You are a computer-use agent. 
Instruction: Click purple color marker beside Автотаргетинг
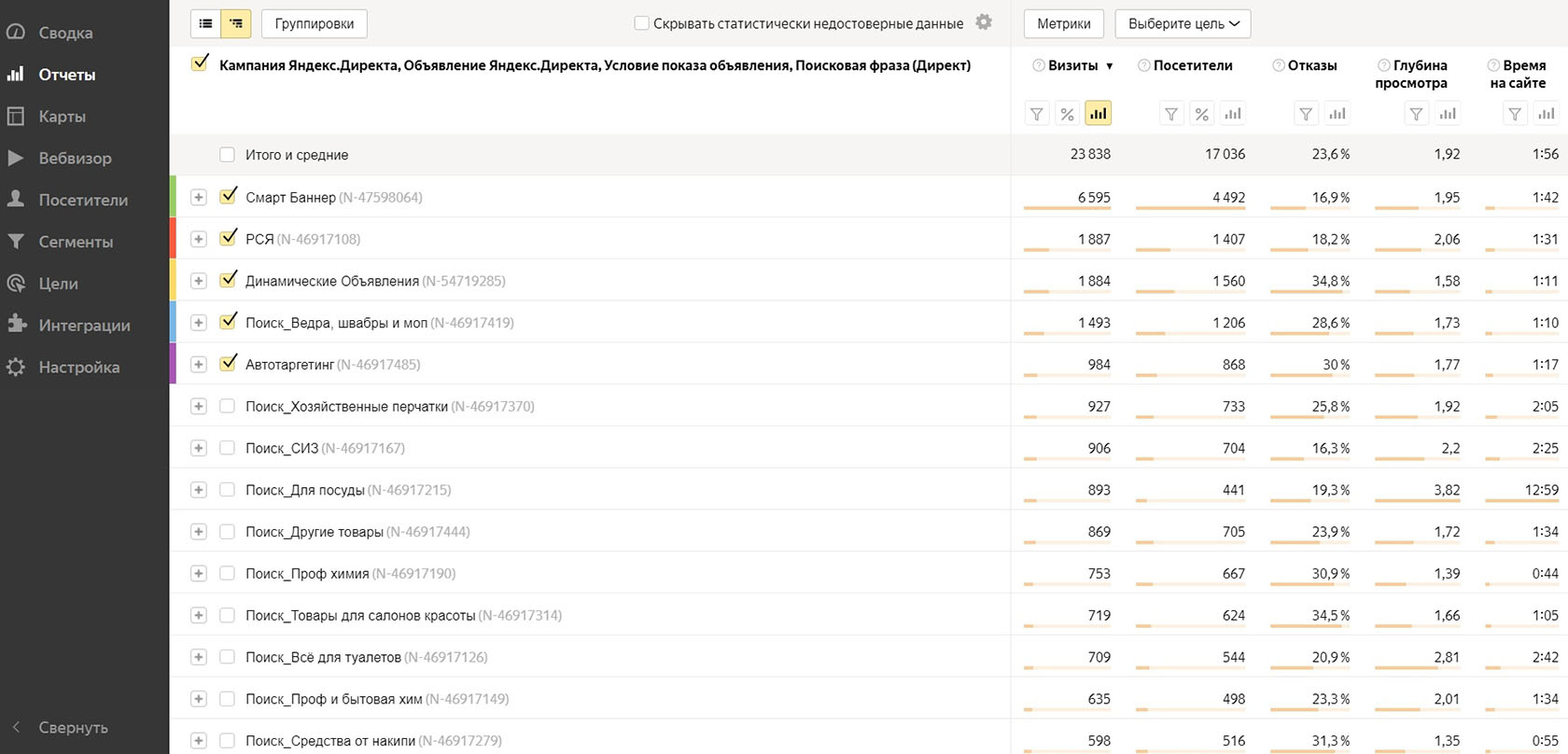click(x=173, y=364)
